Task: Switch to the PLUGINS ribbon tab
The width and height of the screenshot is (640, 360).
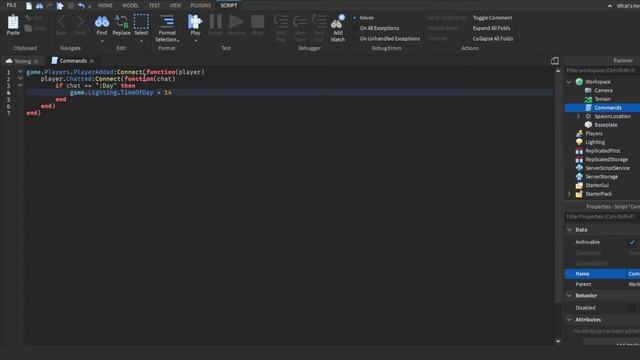Action: point(200,5)
